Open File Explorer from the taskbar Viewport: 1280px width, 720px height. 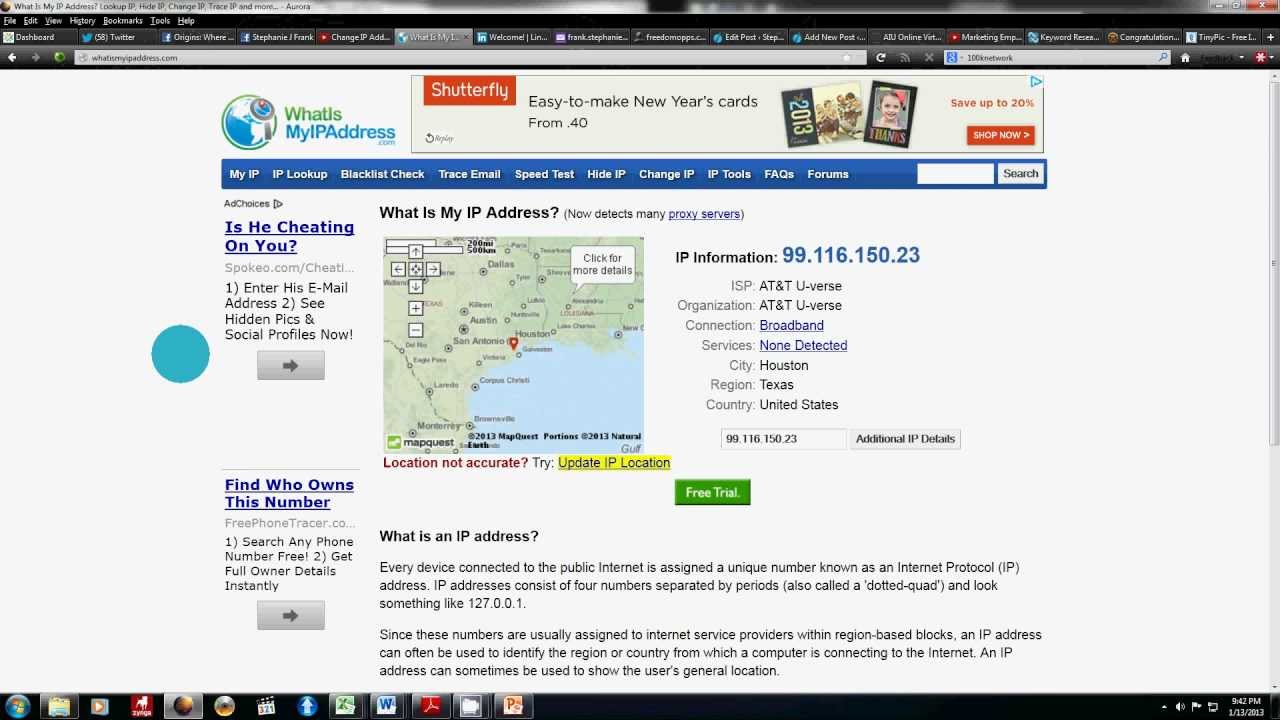59,706
